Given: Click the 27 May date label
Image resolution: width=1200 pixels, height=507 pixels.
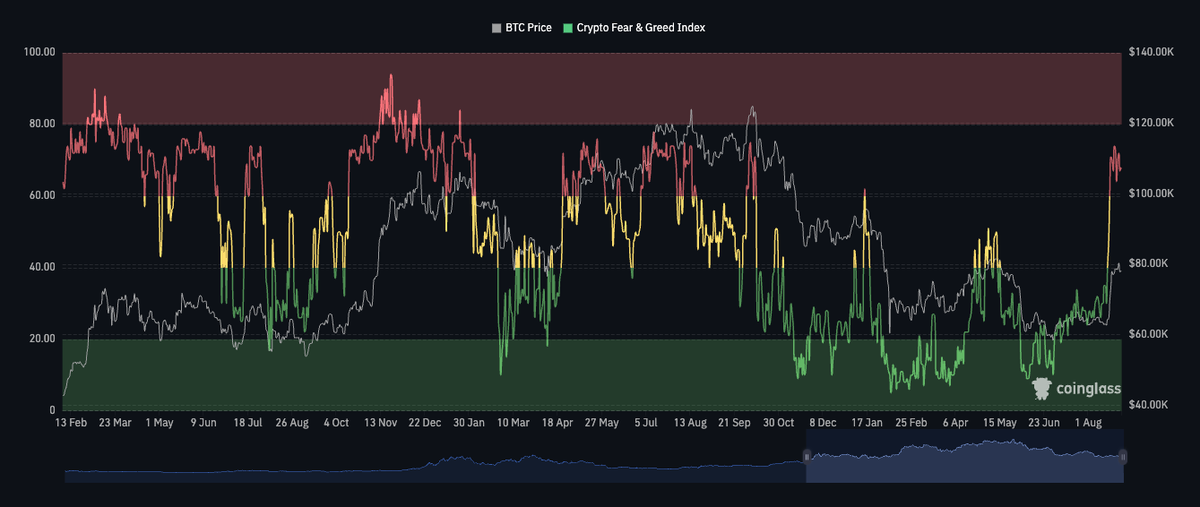Looking at the screenshot, I should [603, 423].
